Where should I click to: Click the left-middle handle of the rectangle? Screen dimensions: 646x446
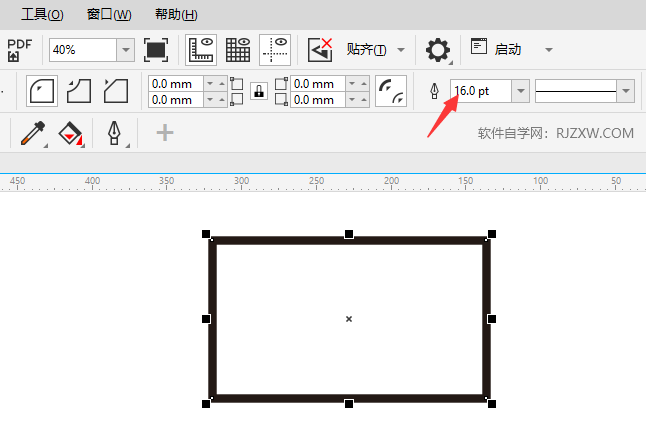206,319
